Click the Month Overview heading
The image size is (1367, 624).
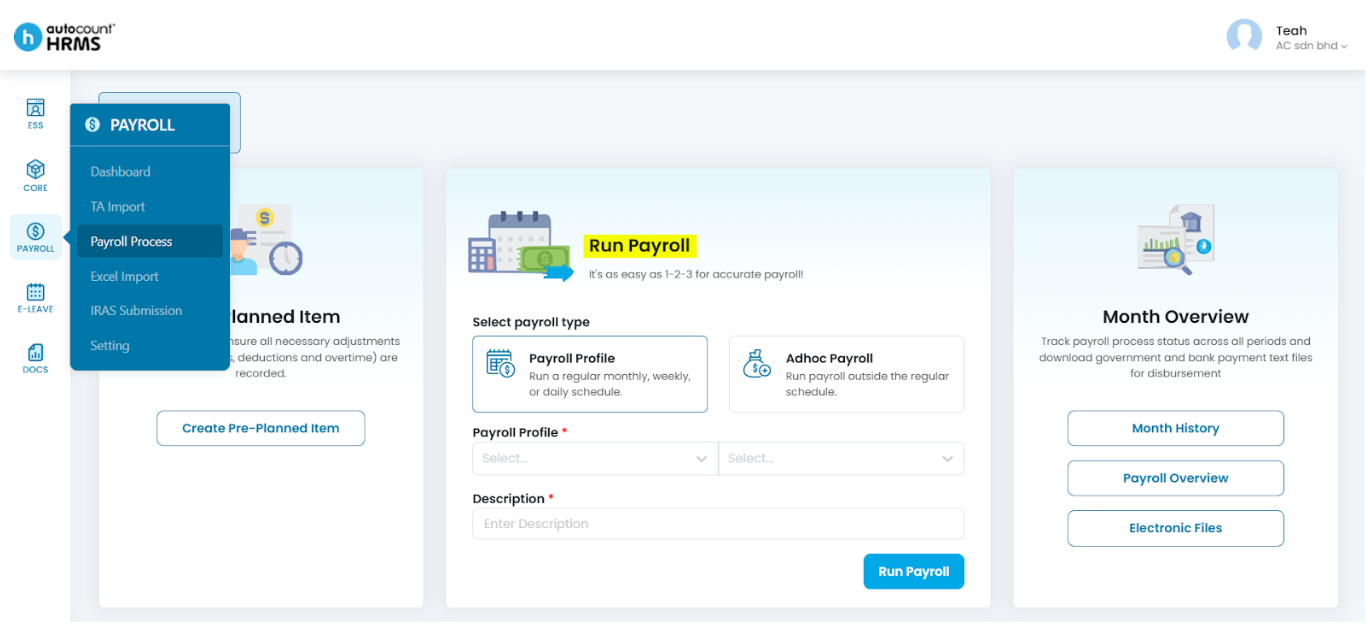click(1176, 317)
